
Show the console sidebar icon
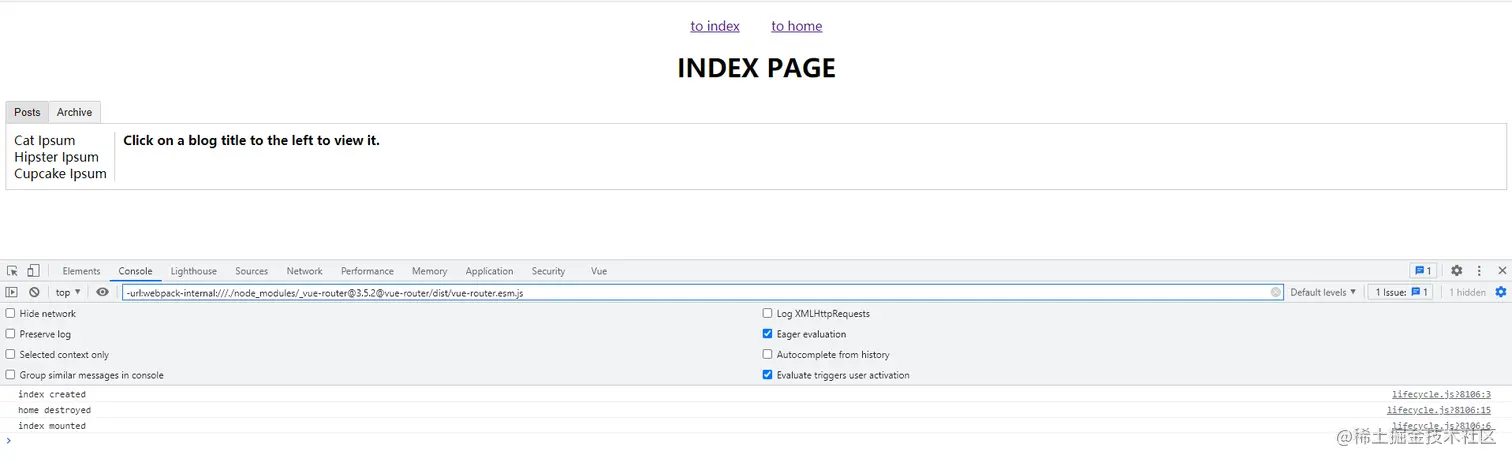12,292
